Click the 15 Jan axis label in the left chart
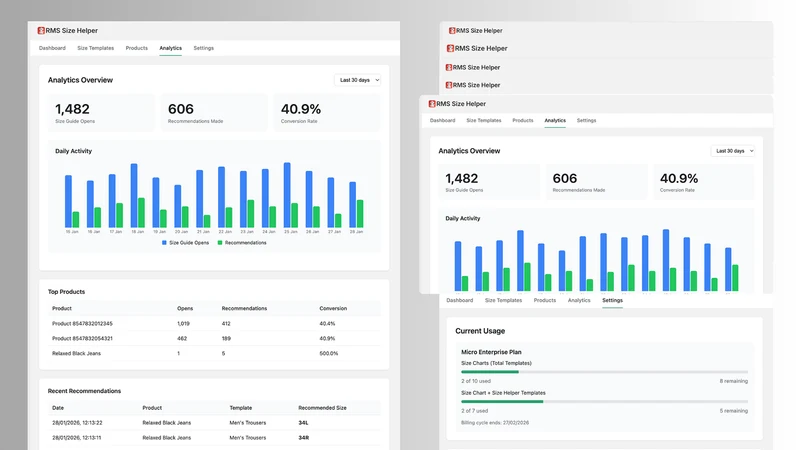Image resolution: width=800 pixels, height=450 pixels. pyautogui.click(x=72, y=232)
